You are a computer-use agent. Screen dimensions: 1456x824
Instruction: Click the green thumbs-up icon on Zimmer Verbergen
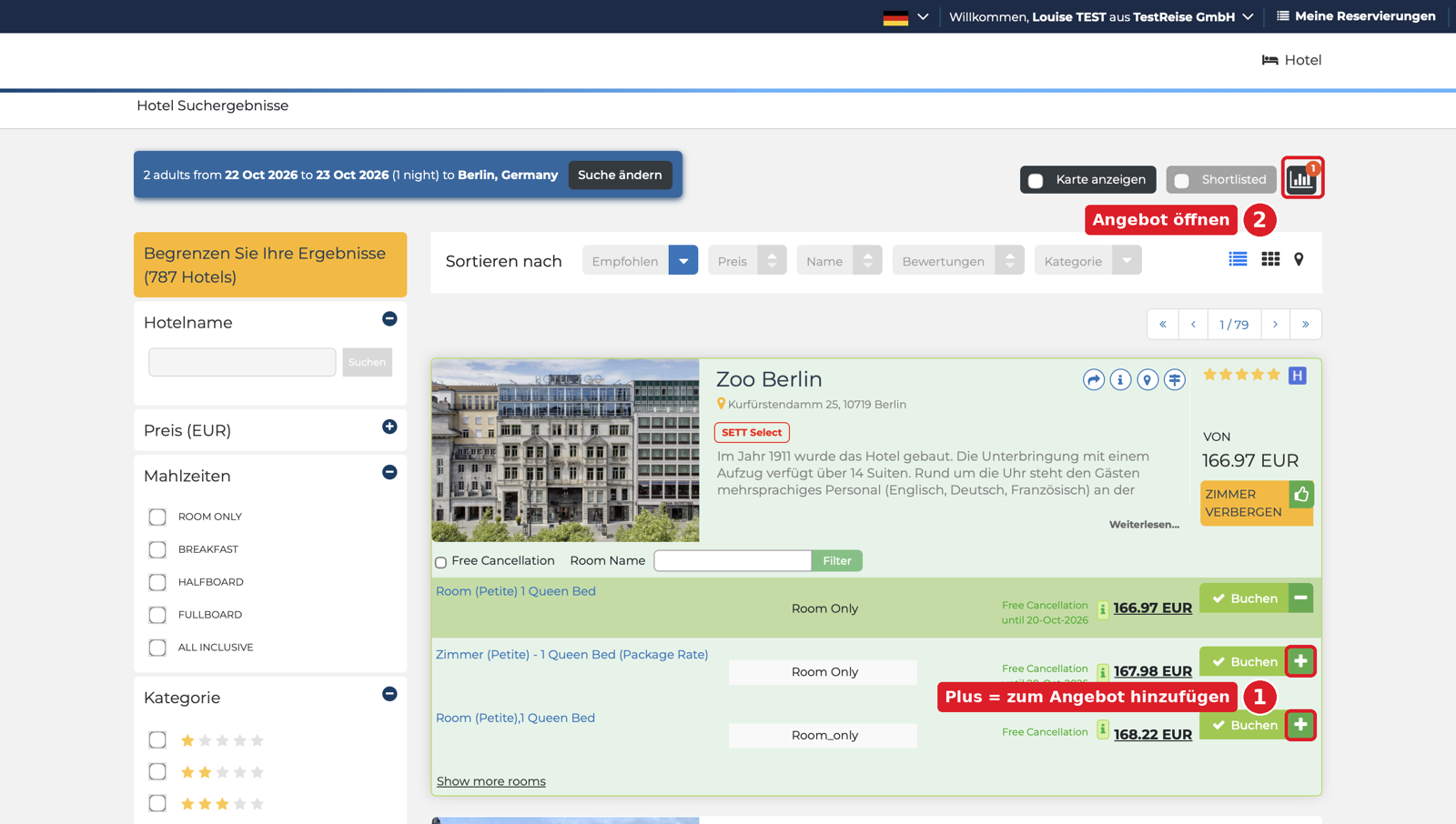point(1301,495)
